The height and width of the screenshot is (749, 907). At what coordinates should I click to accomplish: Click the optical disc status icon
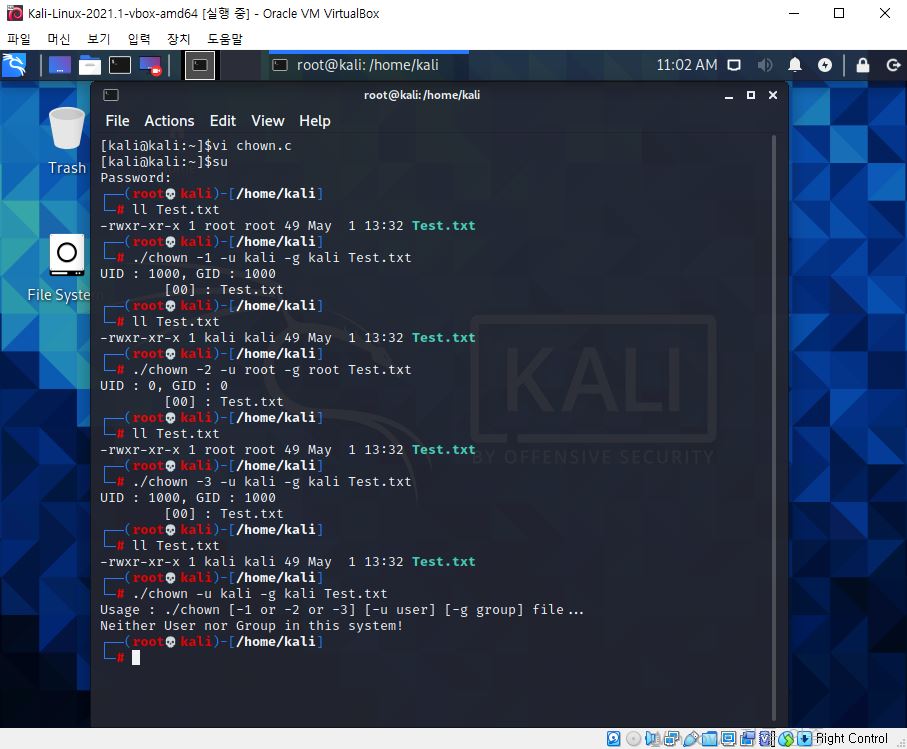pyautogui.click(x=634, y=739)
